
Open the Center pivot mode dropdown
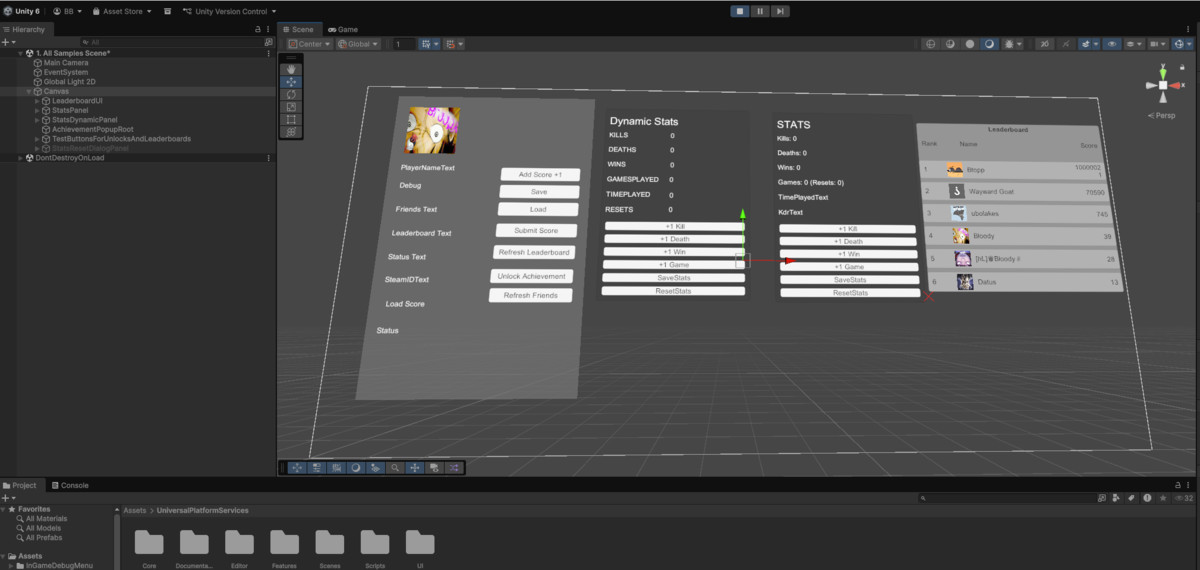point(308,44)
